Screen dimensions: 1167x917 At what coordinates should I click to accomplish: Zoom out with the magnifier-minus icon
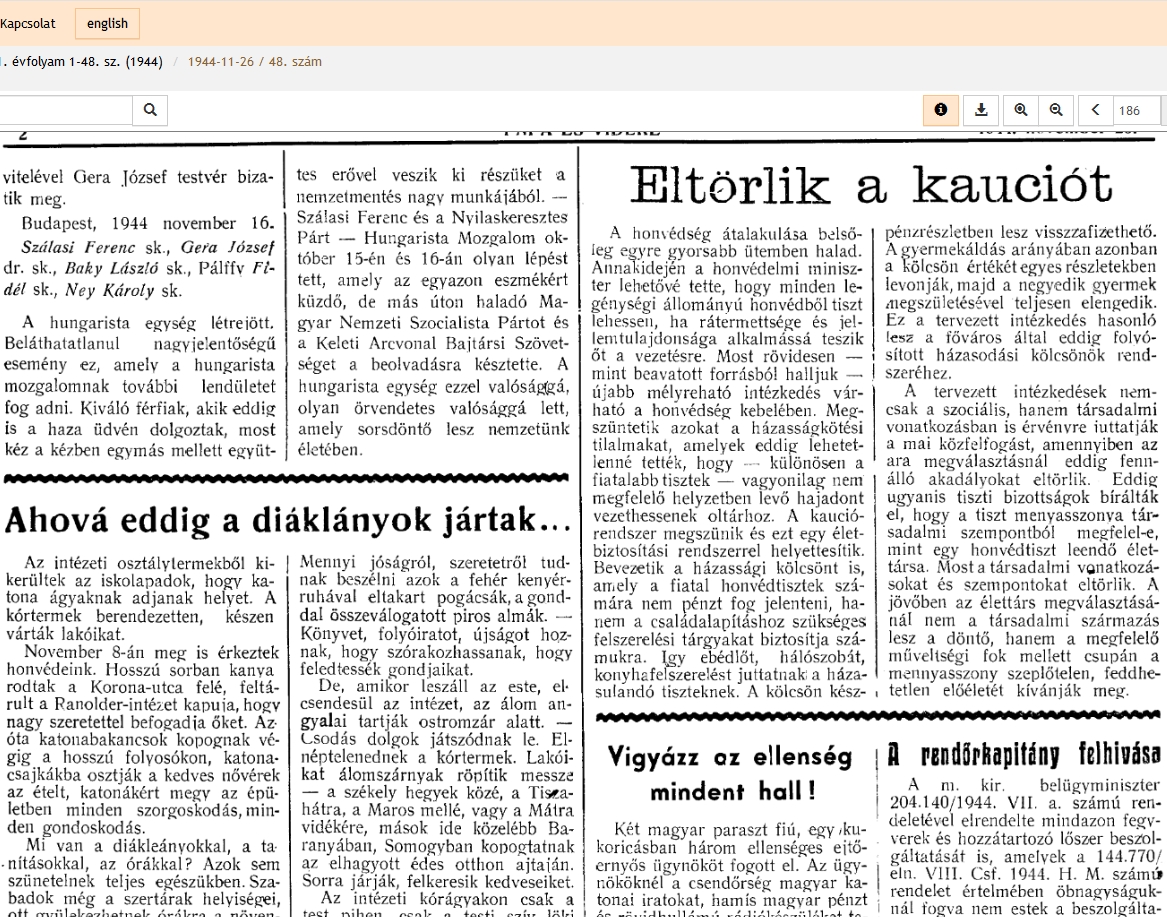[1056, 110]
